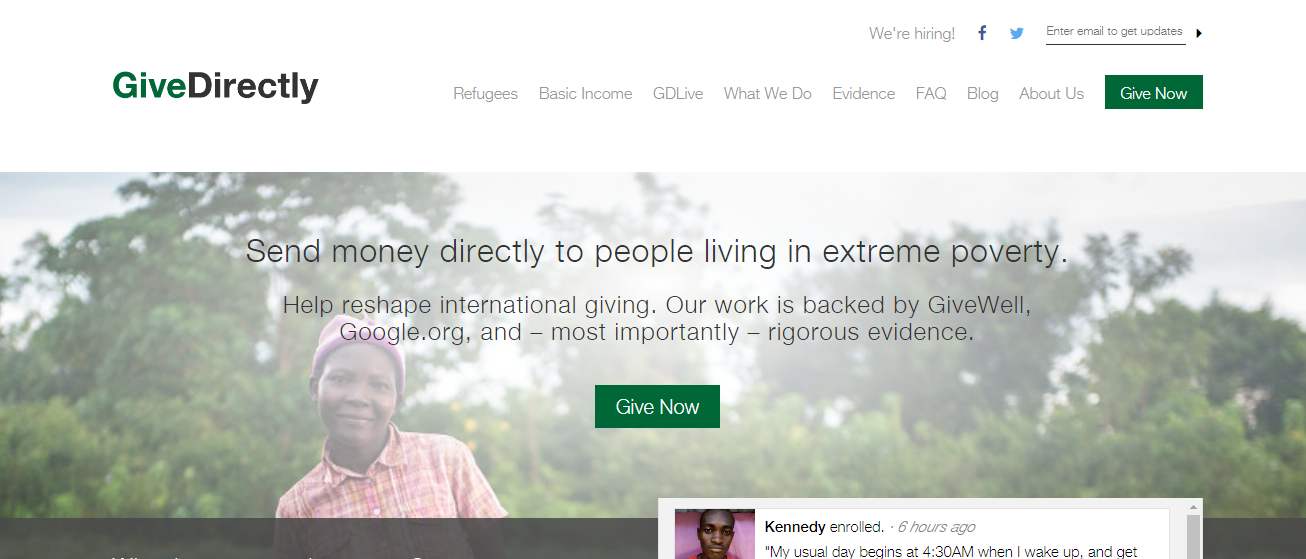Open Kennedy's profile thumbnail photo
The width and height of the screenshot is (1306, 559).
point(715,534)
